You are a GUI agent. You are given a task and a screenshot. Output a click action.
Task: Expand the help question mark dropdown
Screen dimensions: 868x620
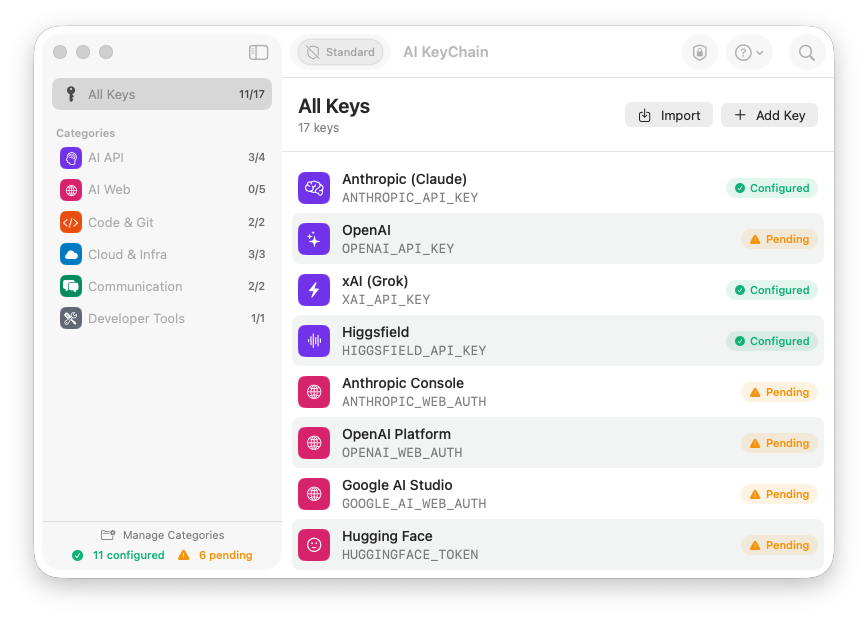click(749, 53)
